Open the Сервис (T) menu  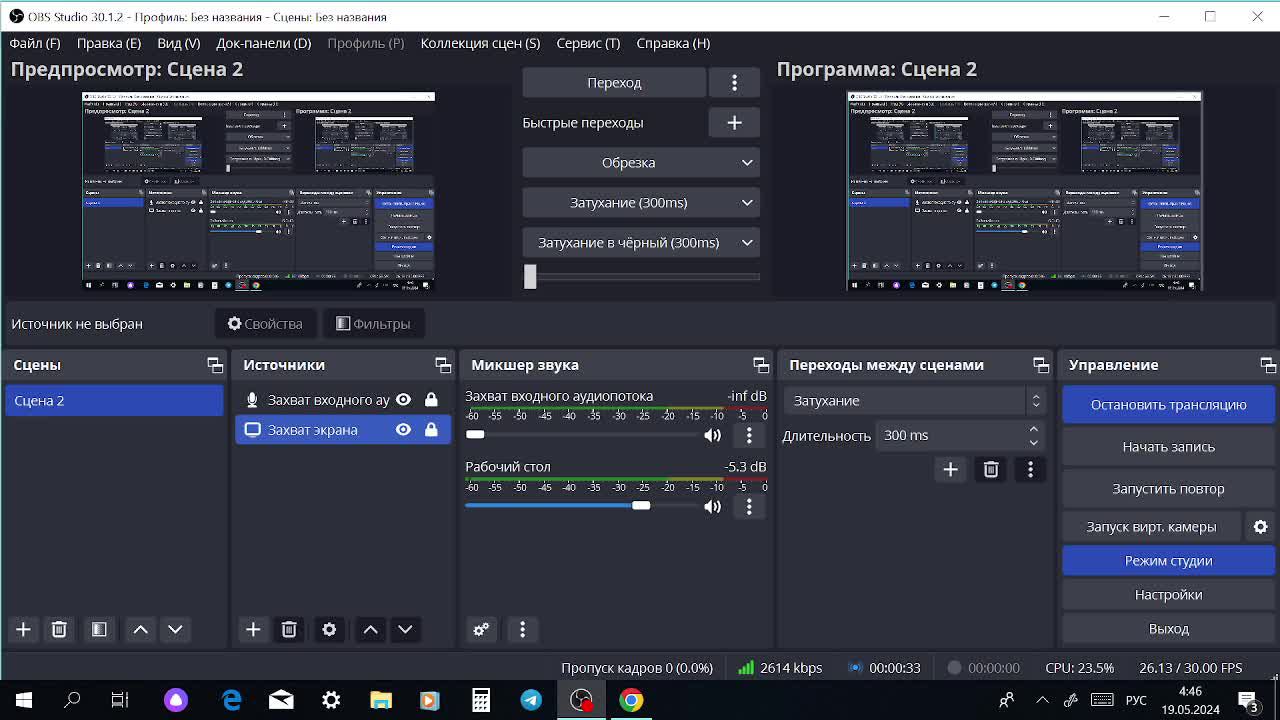(x=588, y=43)
